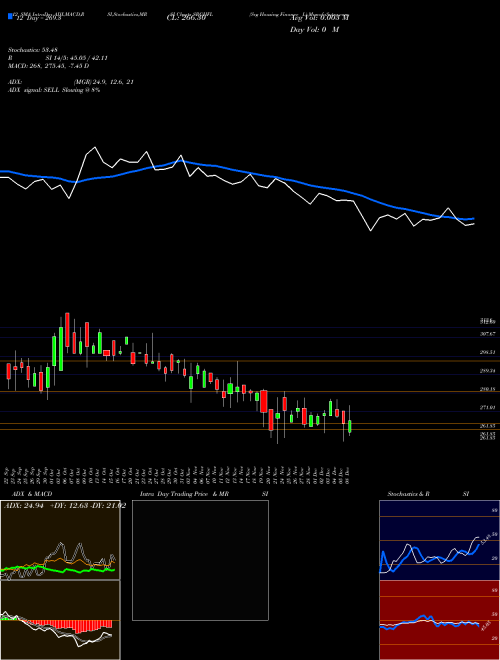This screenshot has height=660, width=500.
Task: Click the 'Intra Day Trading Price & MR' title
Action: (184, 494)
